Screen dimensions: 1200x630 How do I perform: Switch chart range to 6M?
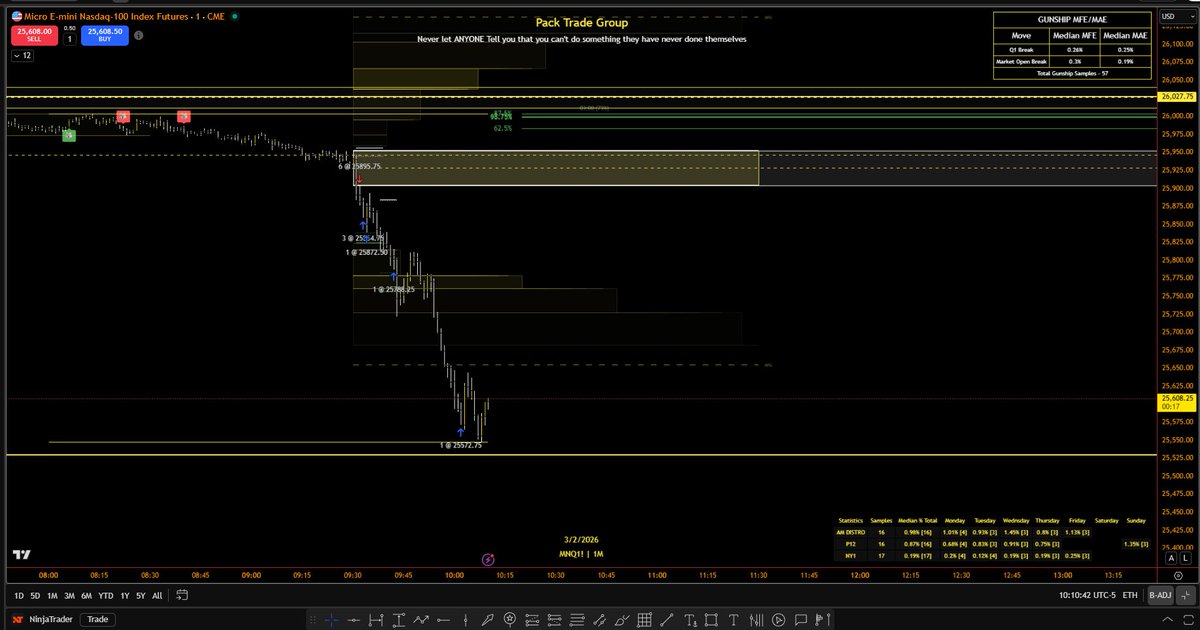point(86,595)
